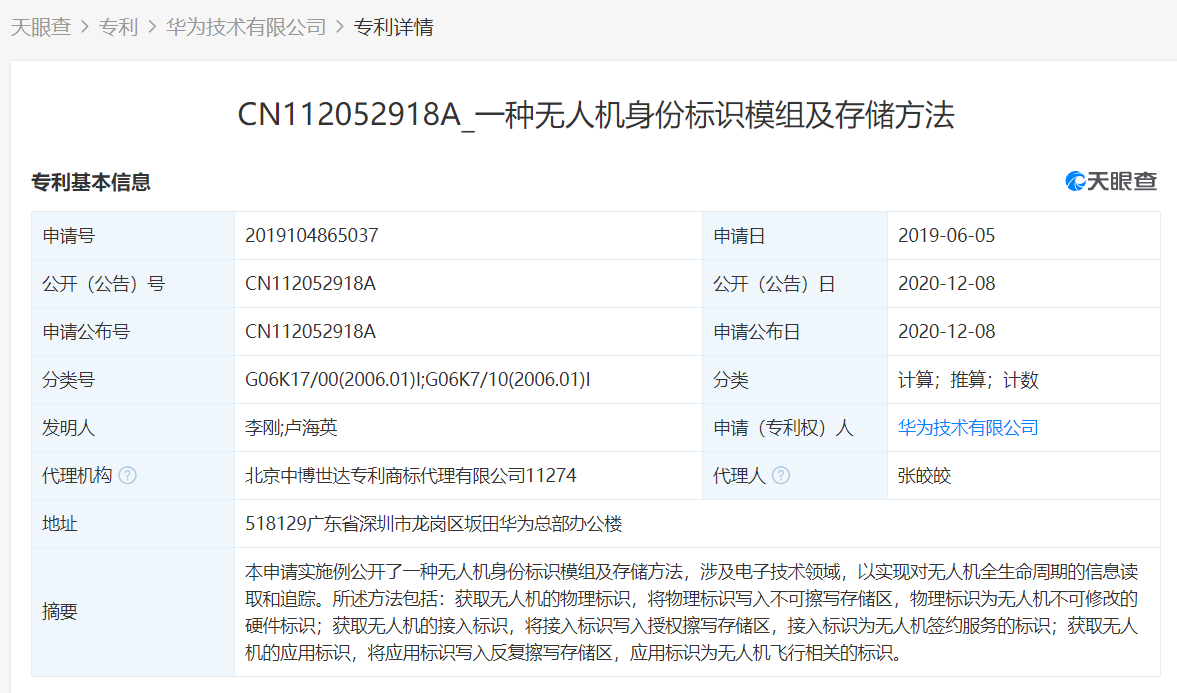The image size is (1177, 693).
Task: Open the 华为技术有限公司 applicant link
Action: 968,428
